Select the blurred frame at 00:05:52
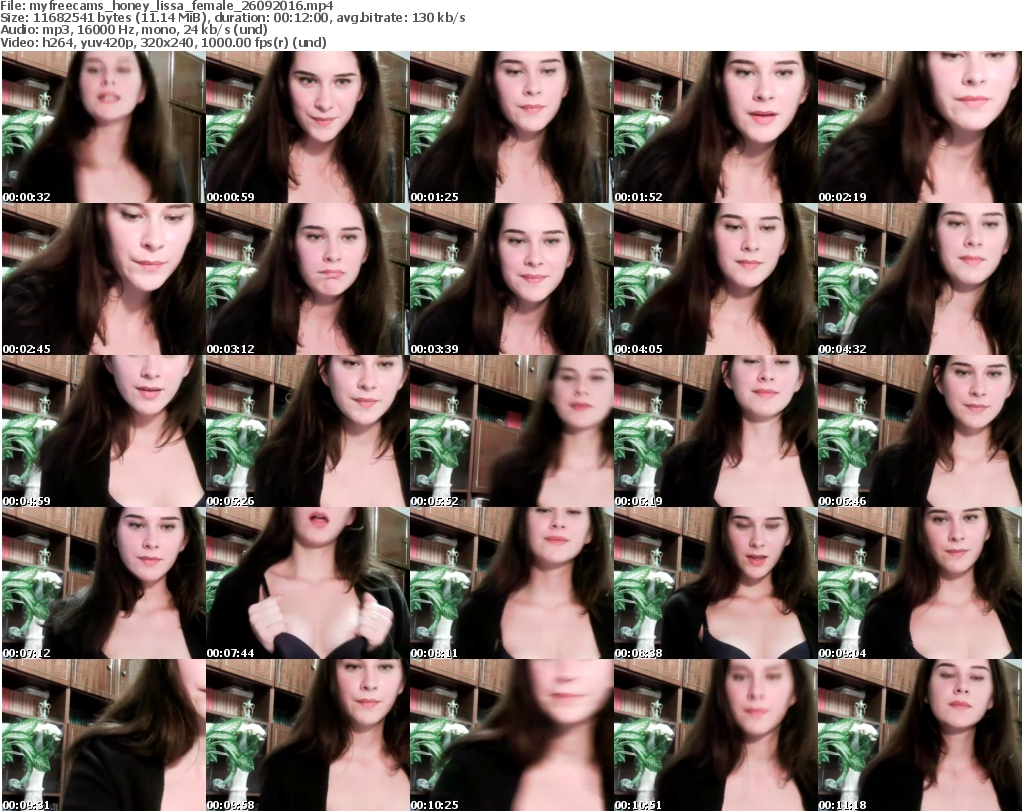The image size is (1024, 811). click(511, 431)
